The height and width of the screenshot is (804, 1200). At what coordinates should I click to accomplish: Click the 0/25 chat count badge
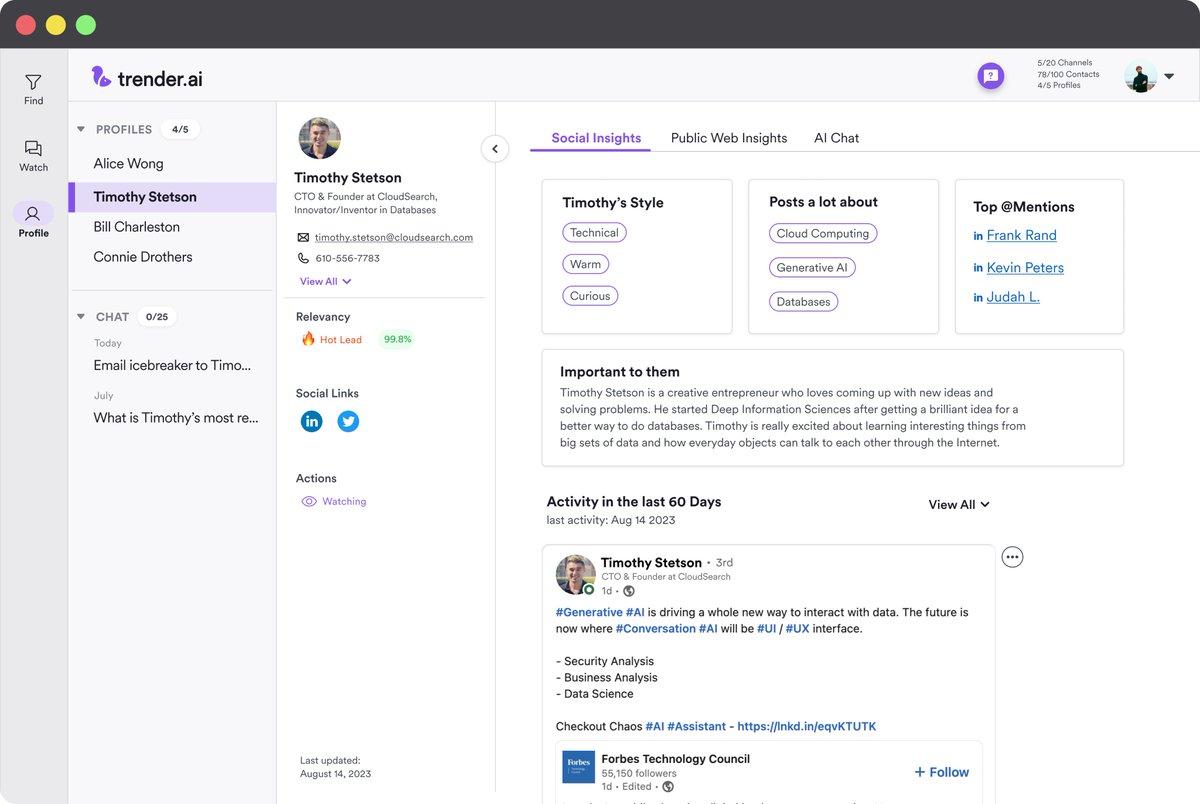click(x=157, y=317)
